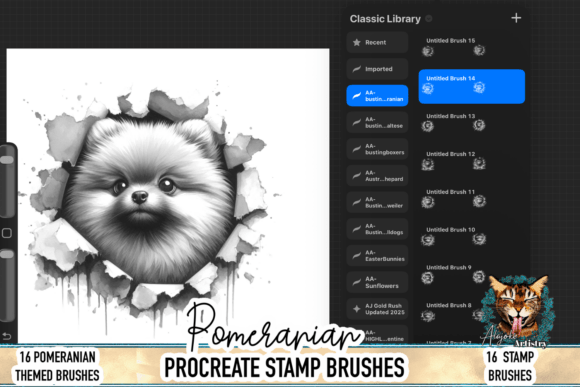
Task: Click the brush opacity slider handle
Action: point(7,254)
